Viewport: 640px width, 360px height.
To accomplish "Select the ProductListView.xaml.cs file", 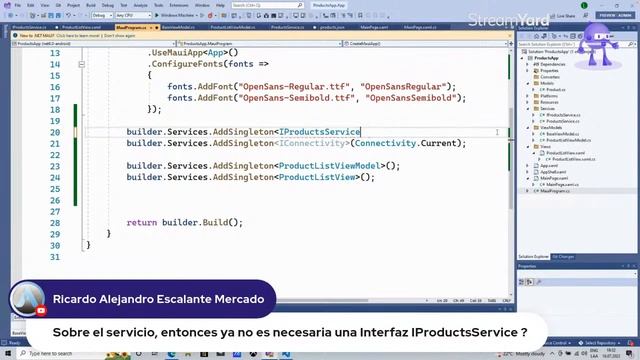I will pyautogui.click(x=573, y=159).
